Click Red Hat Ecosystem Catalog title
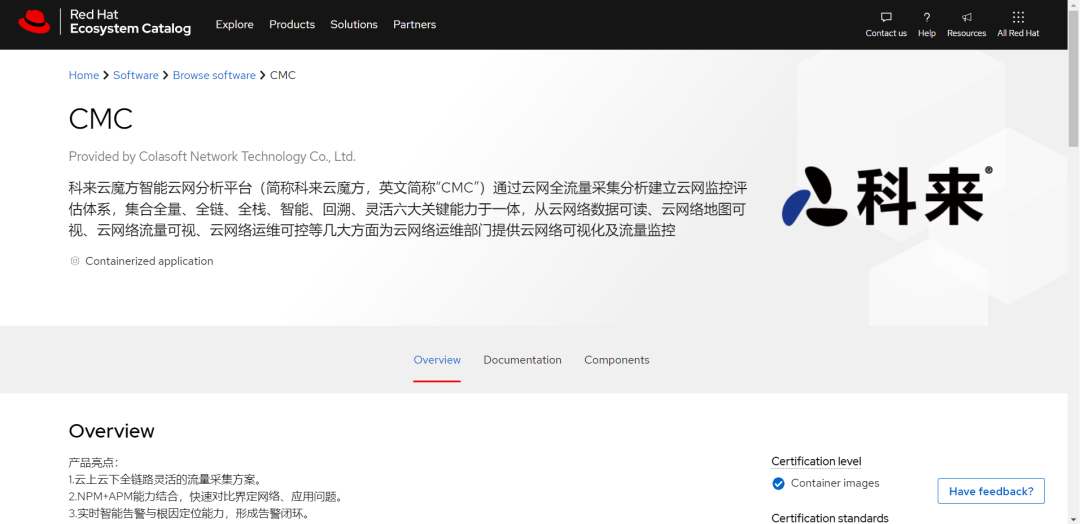Screen dimensions: 1080x524 130,22
